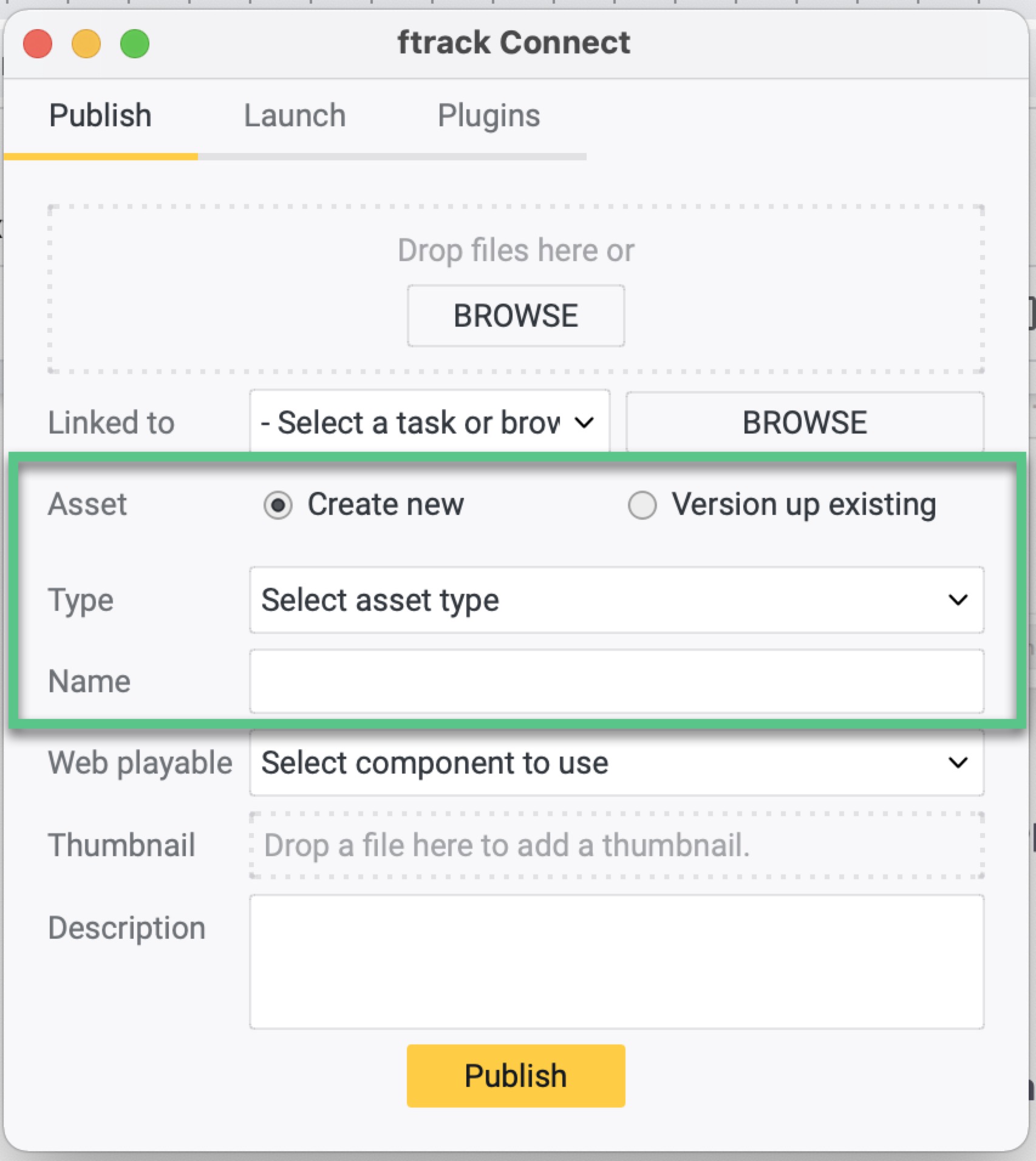
Task: Click BROWSE in the file drop area
Action: (516, 316)
